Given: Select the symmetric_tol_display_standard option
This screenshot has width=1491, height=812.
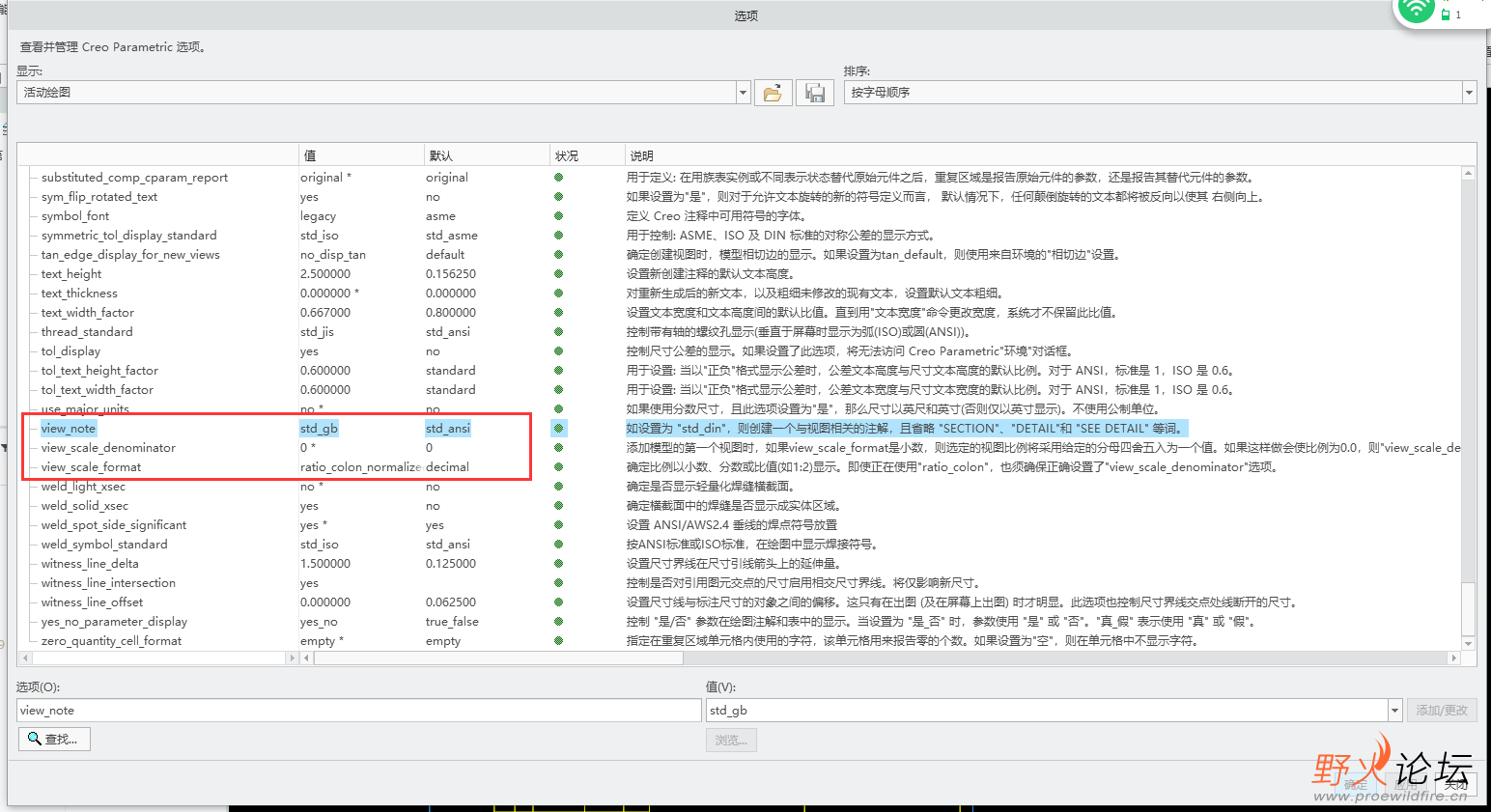Looking at the screenshot, I should 128,235.
